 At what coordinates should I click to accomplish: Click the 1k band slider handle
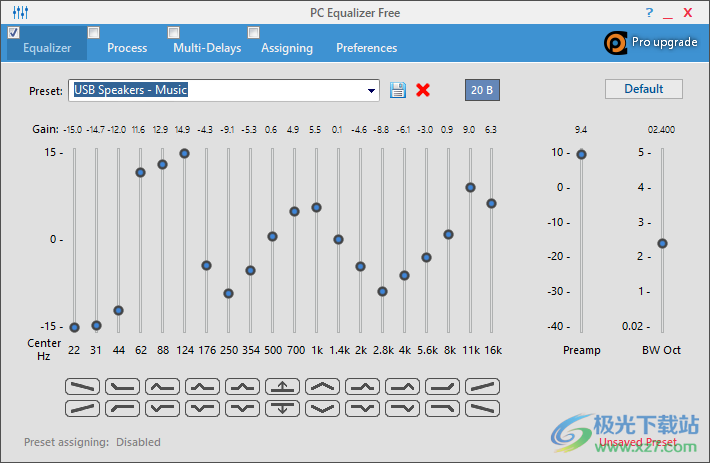tap(317, 207)
